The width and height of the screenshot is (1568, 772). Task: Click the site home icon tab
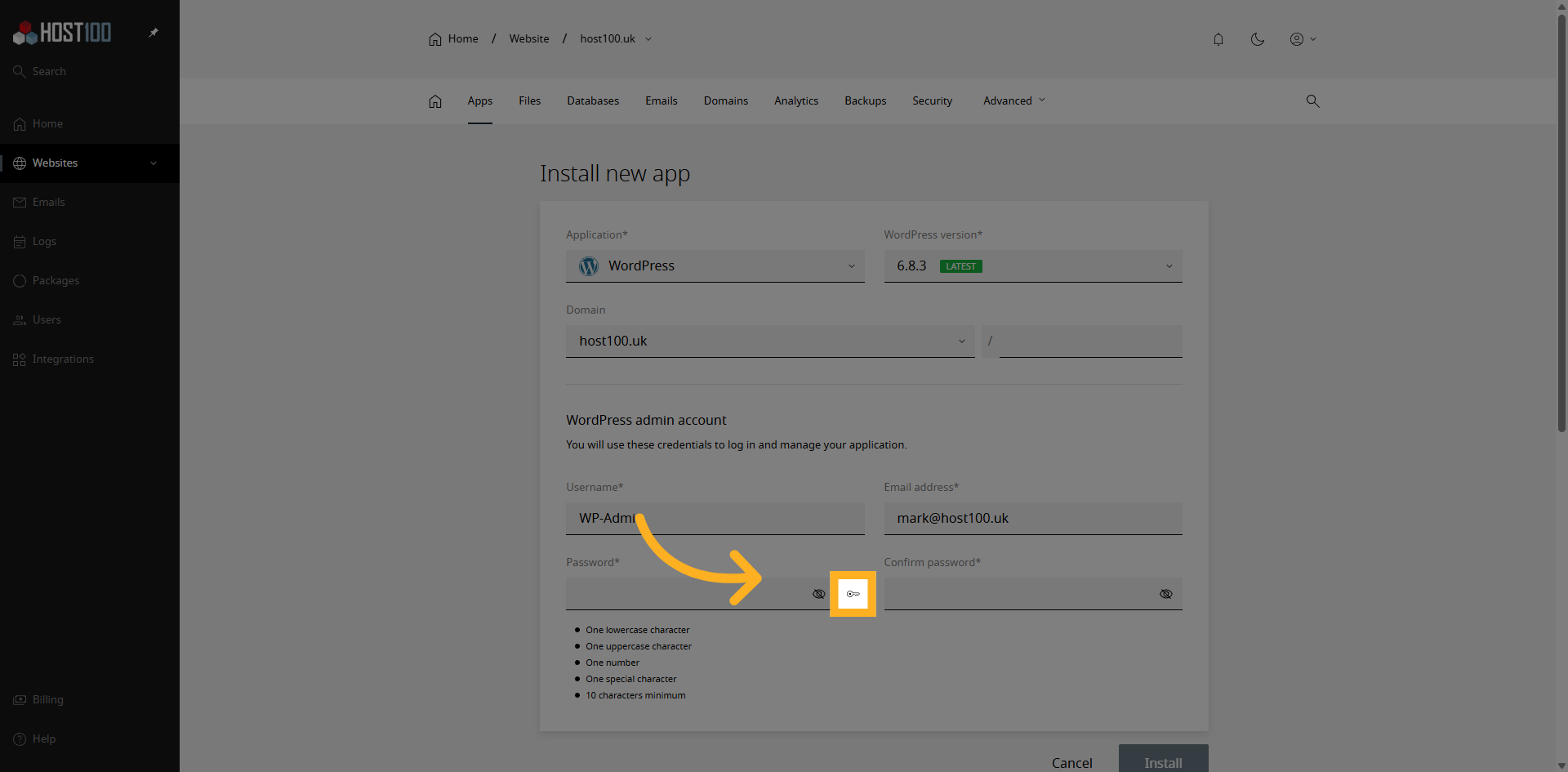click(x=435, y=100)
